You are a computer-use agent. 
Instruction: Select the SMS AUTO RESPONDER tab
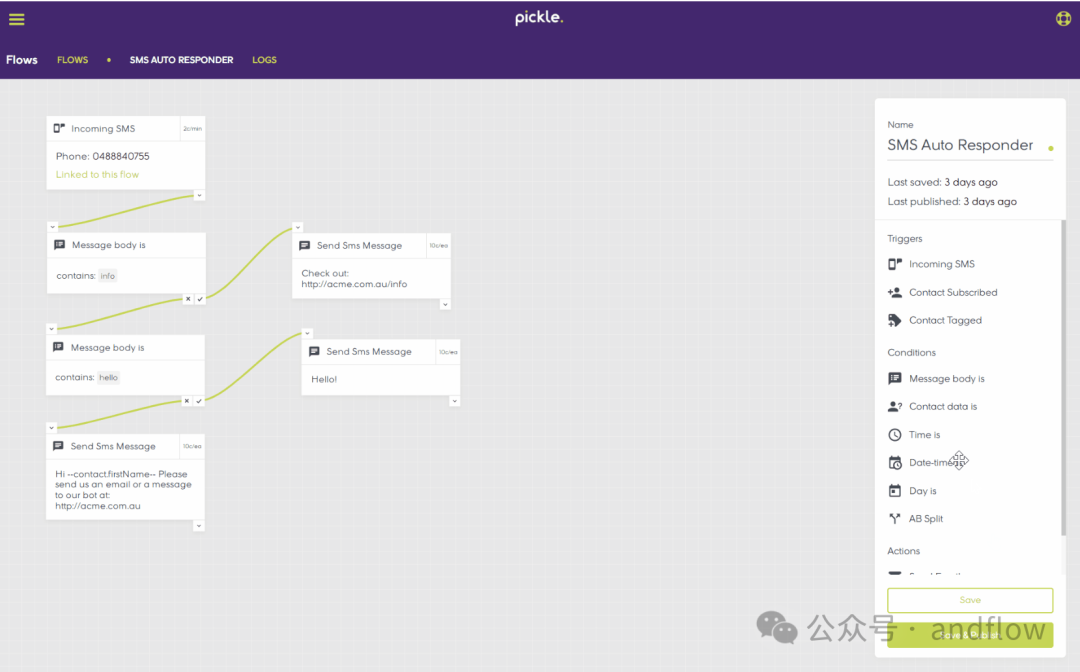coord(181,60)
